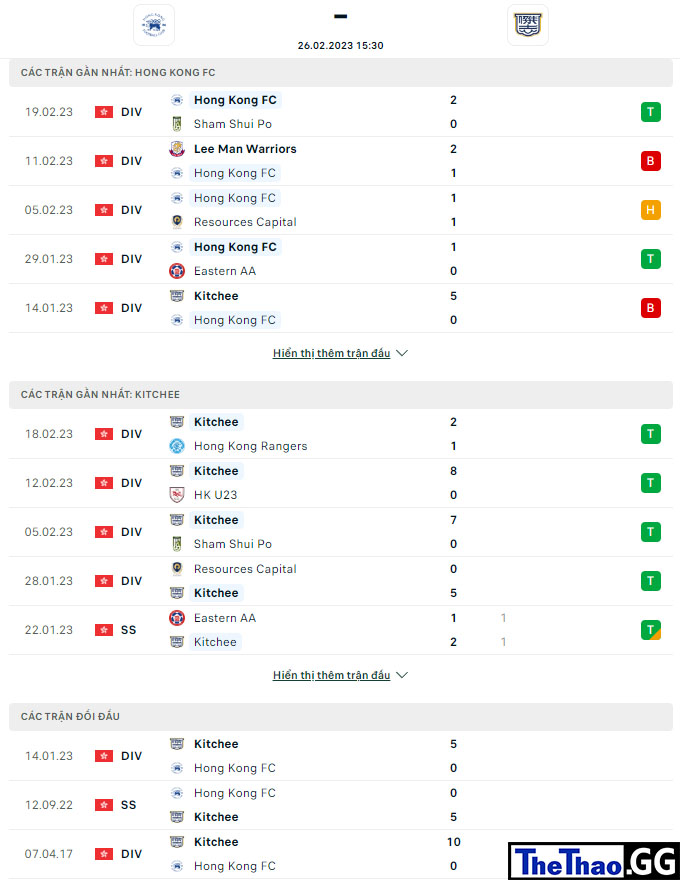Screen dimensions: 680x880
Task: Click the half-orange T badge for 22.01.23 match
Action: pos(651,630)
